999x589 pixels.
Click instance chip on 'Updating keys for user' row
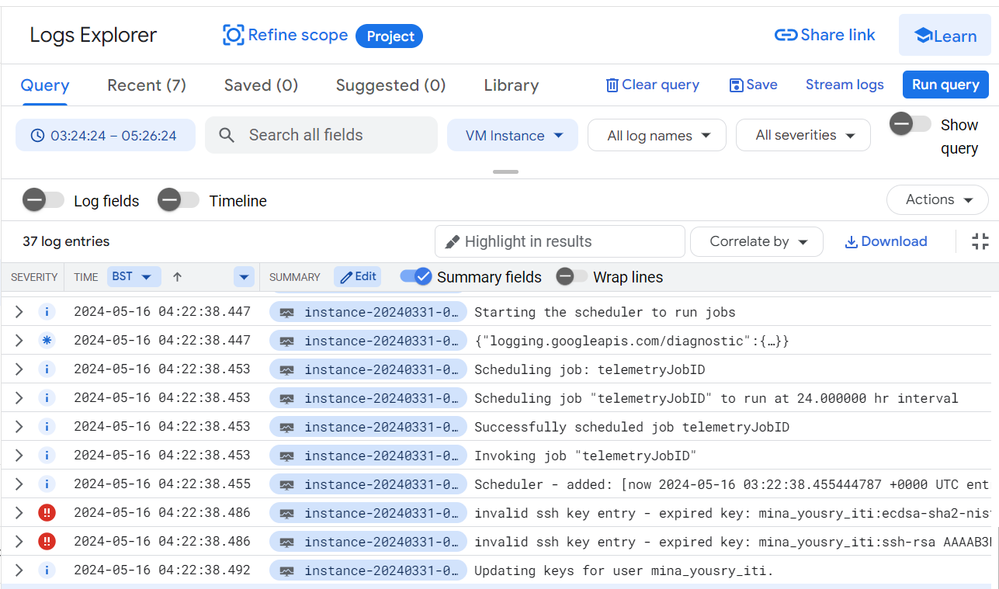(368, 571)
